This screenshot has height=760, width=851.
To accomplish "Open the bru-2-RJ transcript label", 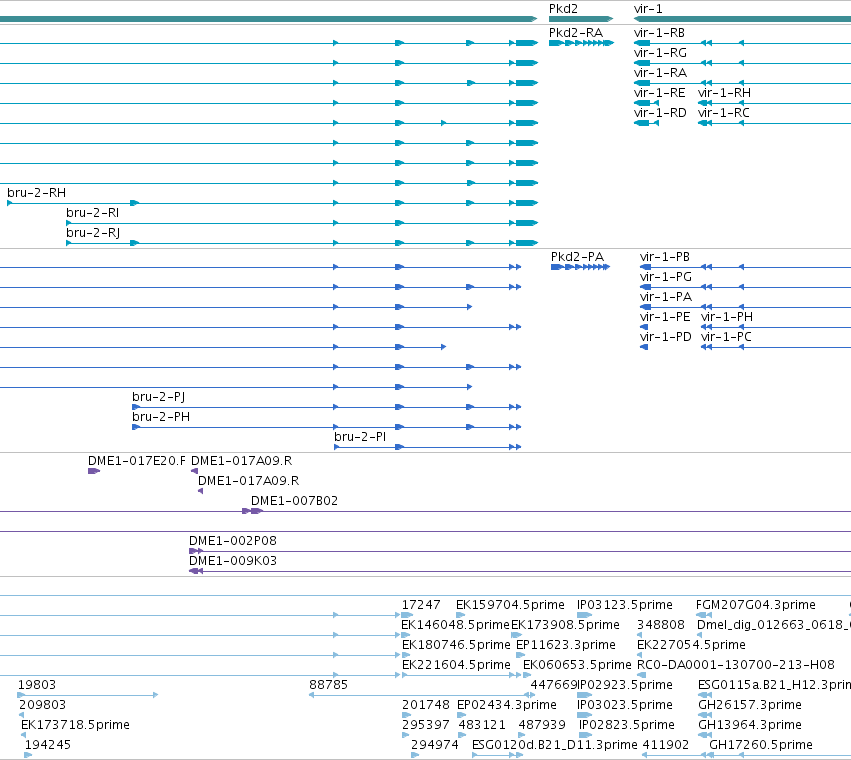I will pos(93,233).
